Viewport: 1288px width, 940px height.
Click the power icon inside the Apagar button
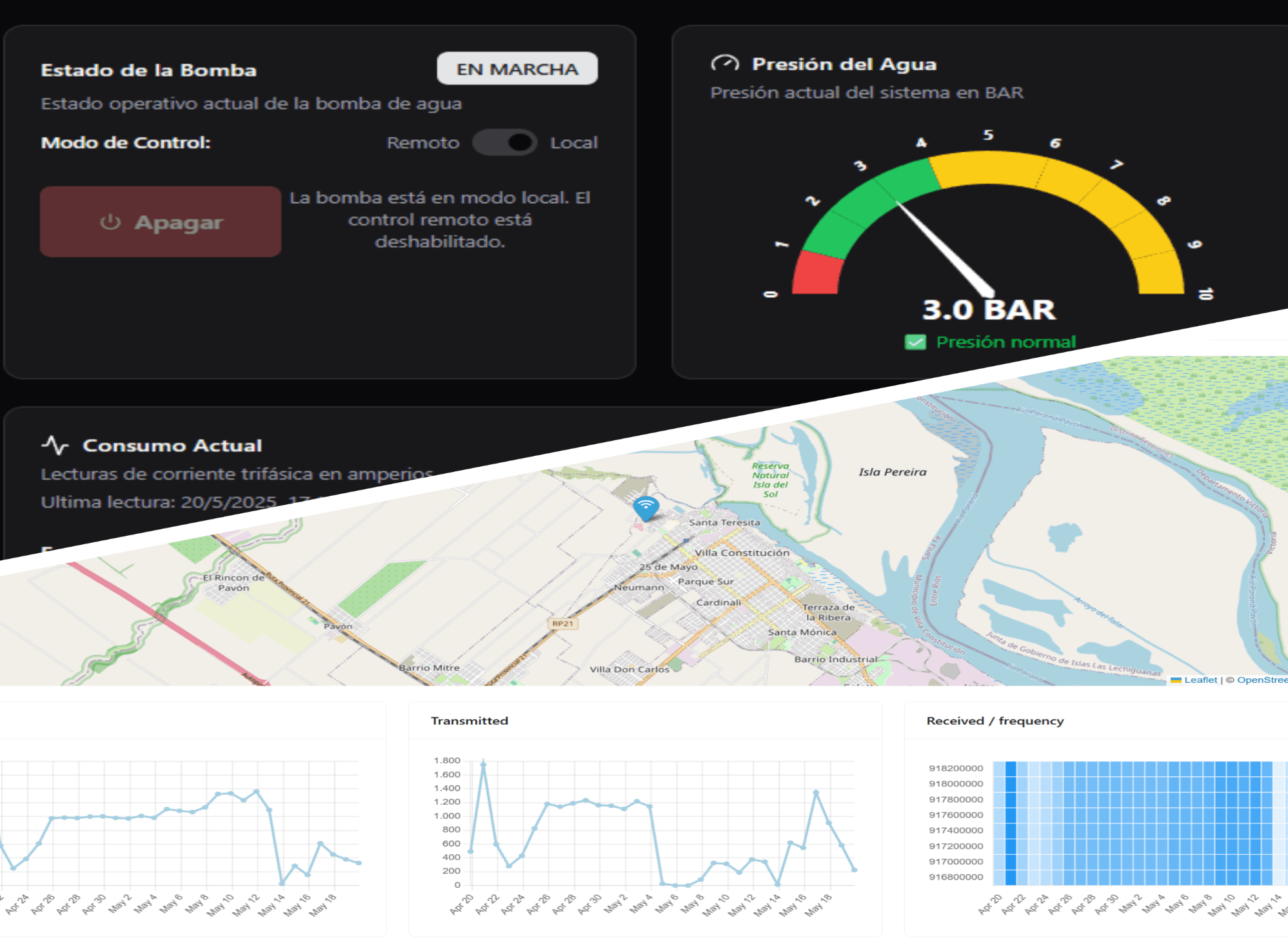coord(110,222)
